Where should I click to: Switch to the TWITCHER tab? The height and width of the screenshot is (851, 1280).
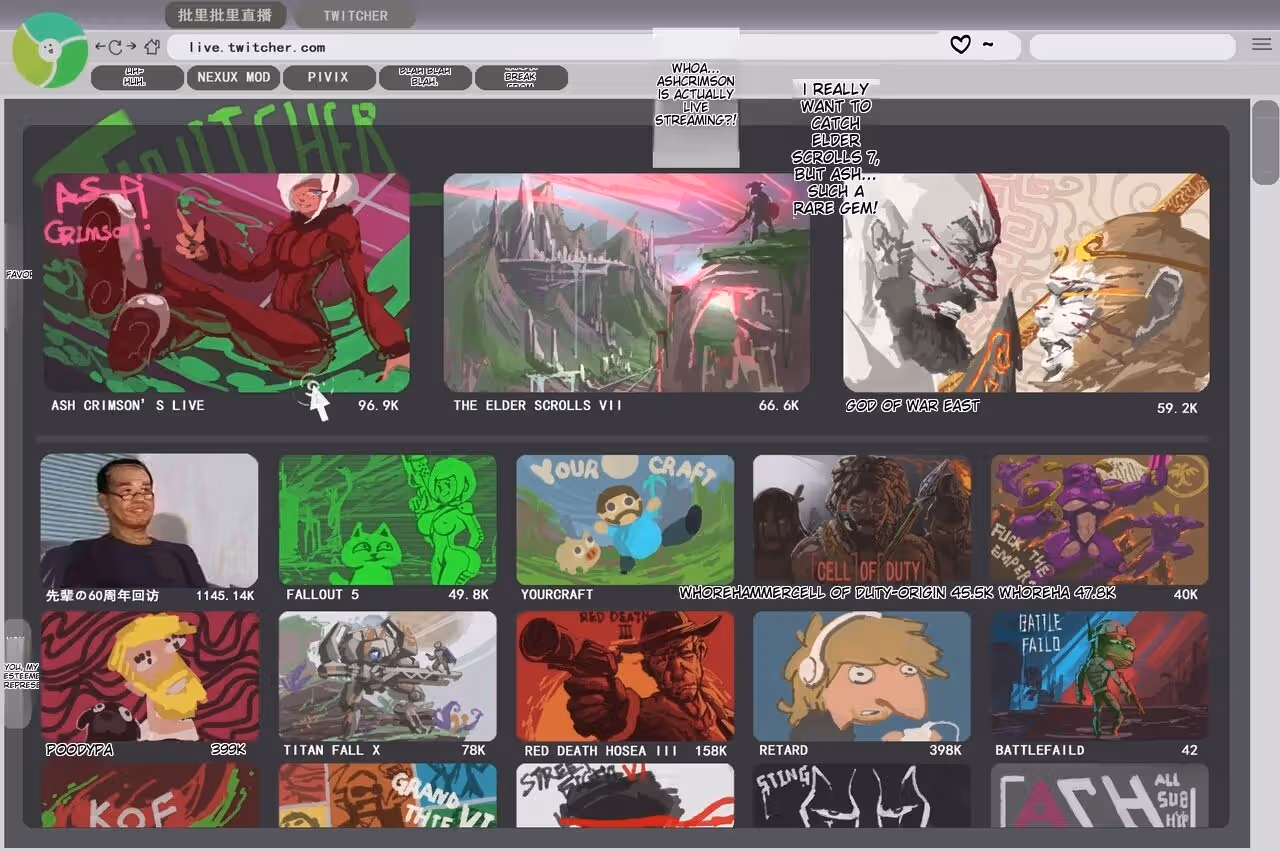[x=355, y=16]
